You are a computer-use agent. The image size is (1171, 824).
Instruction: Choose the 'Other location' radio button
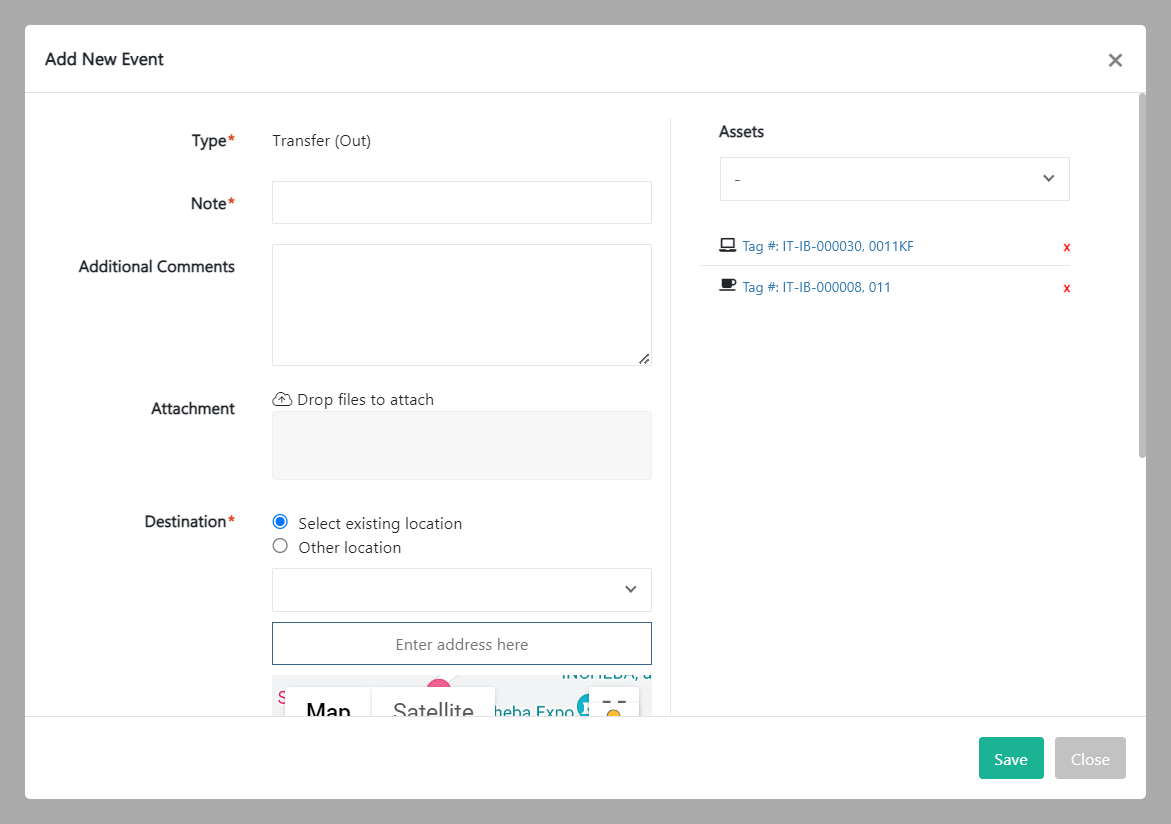280,546
